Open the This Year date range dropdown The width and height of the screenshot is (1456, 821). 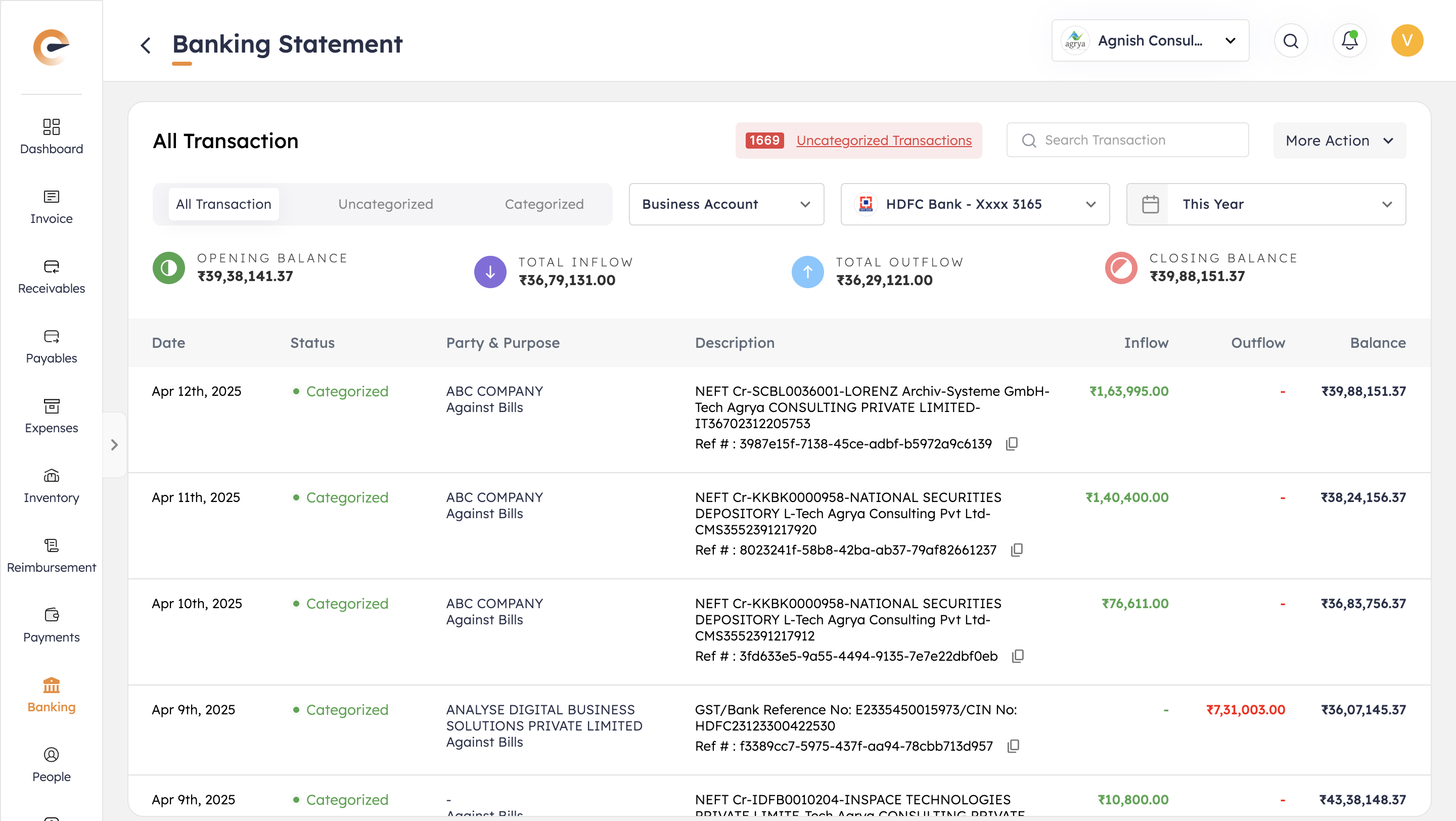coord(1265,204)
